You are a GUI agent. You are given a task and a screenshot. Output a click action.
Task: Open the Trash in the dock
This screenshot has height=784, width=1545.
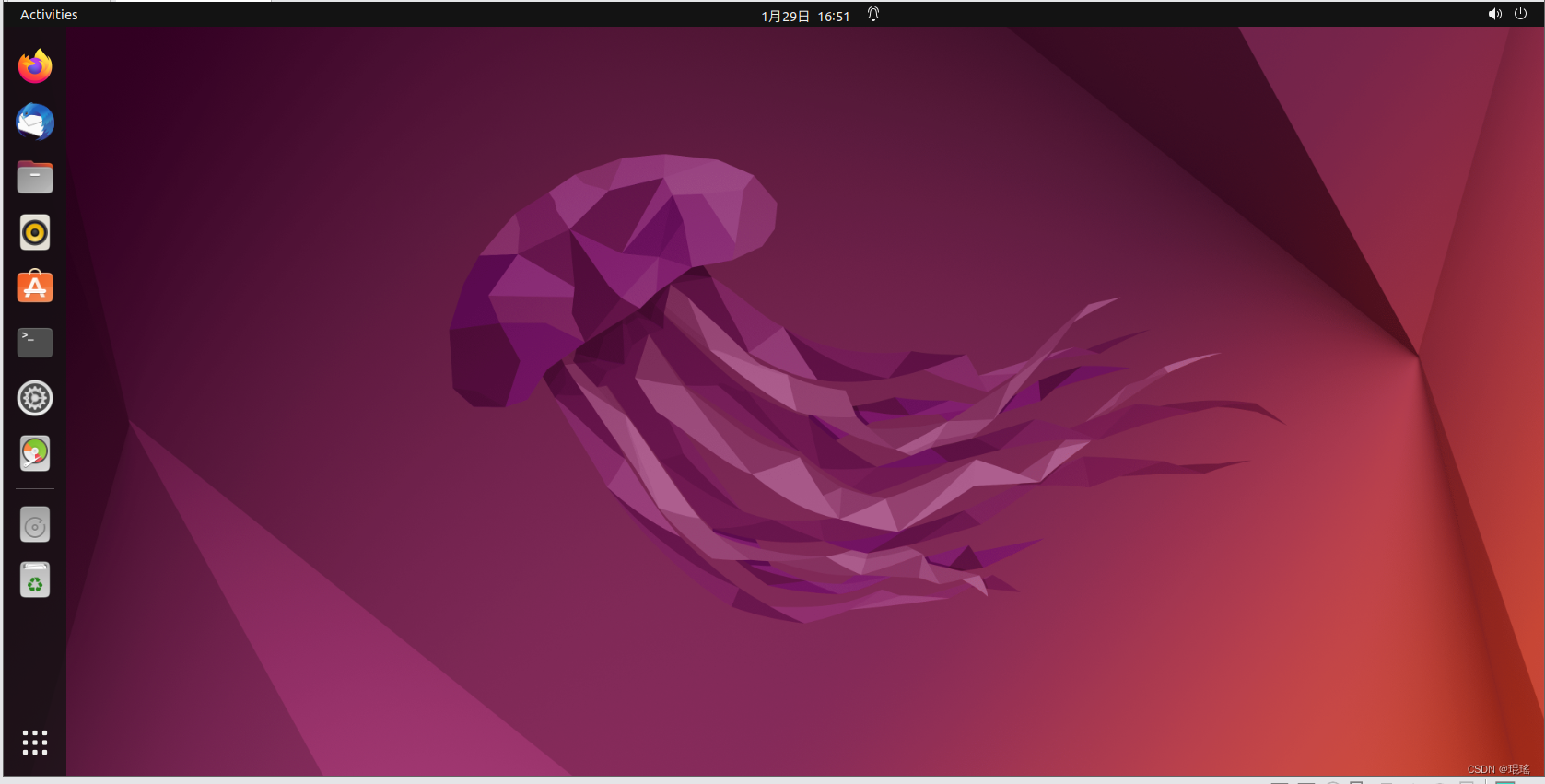(x=35, y=580)
